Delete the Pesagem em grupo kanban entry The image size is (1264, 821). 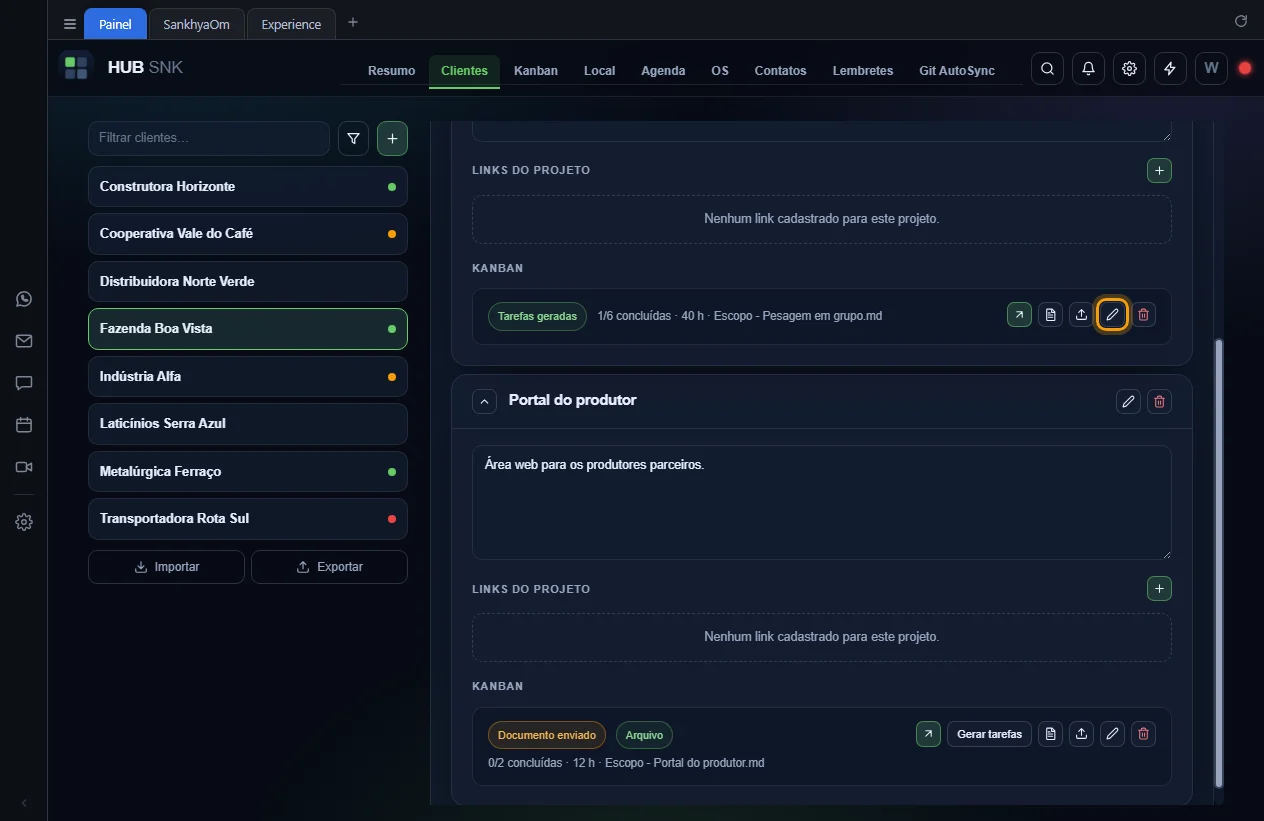point(1144,315)
